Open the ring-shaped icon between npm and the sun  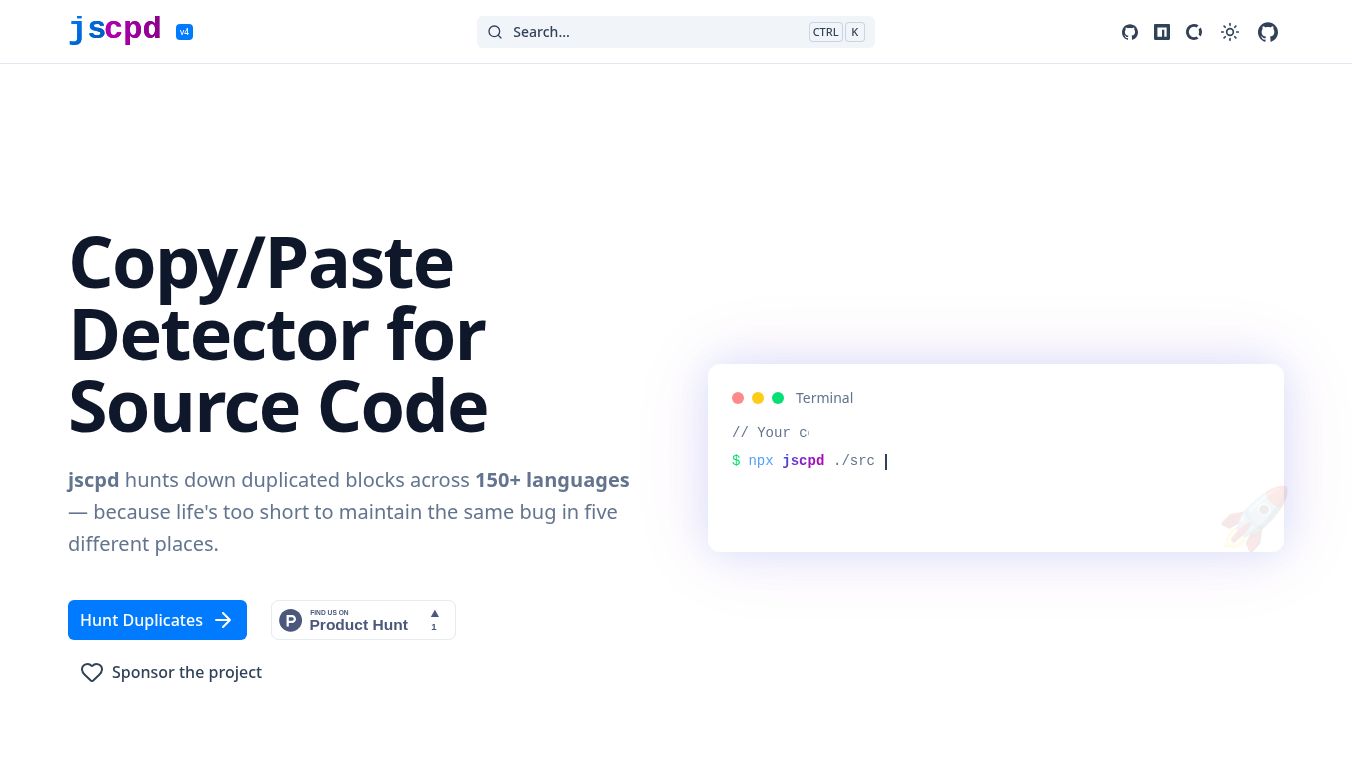[x=1194, y=32]
